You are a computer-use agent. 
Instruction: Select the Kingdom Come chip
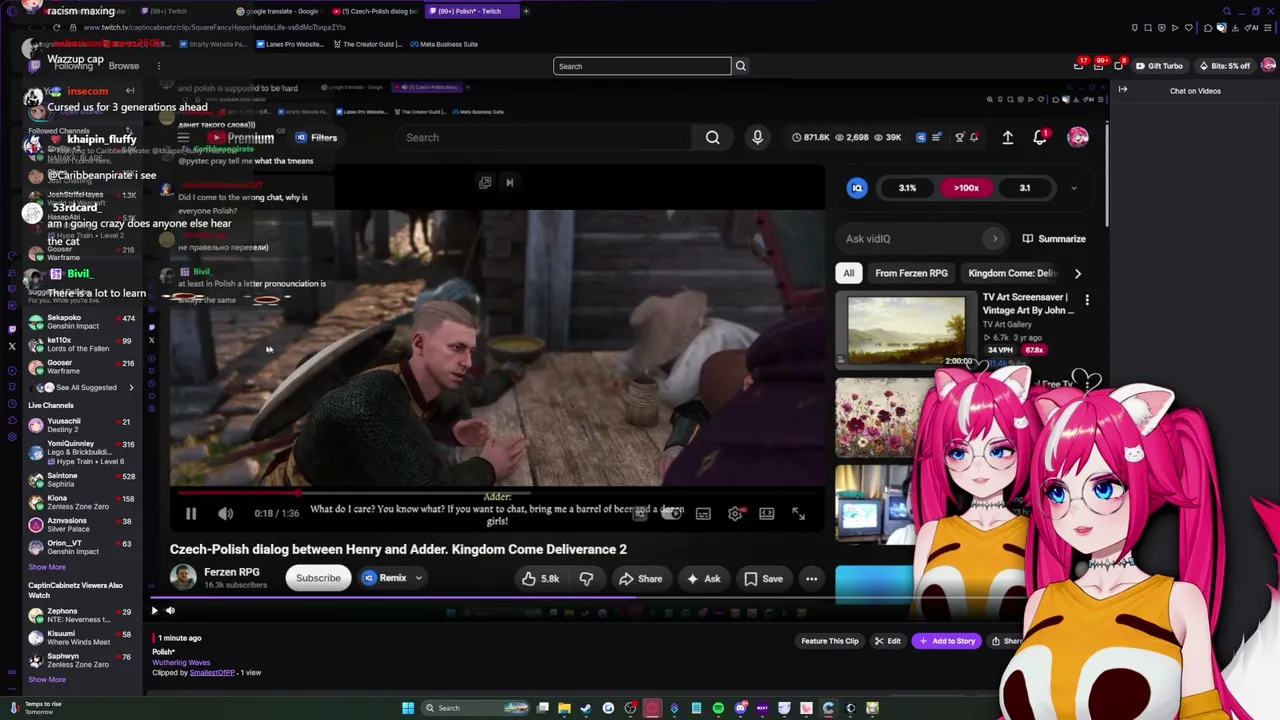(x=1012, y=273)
